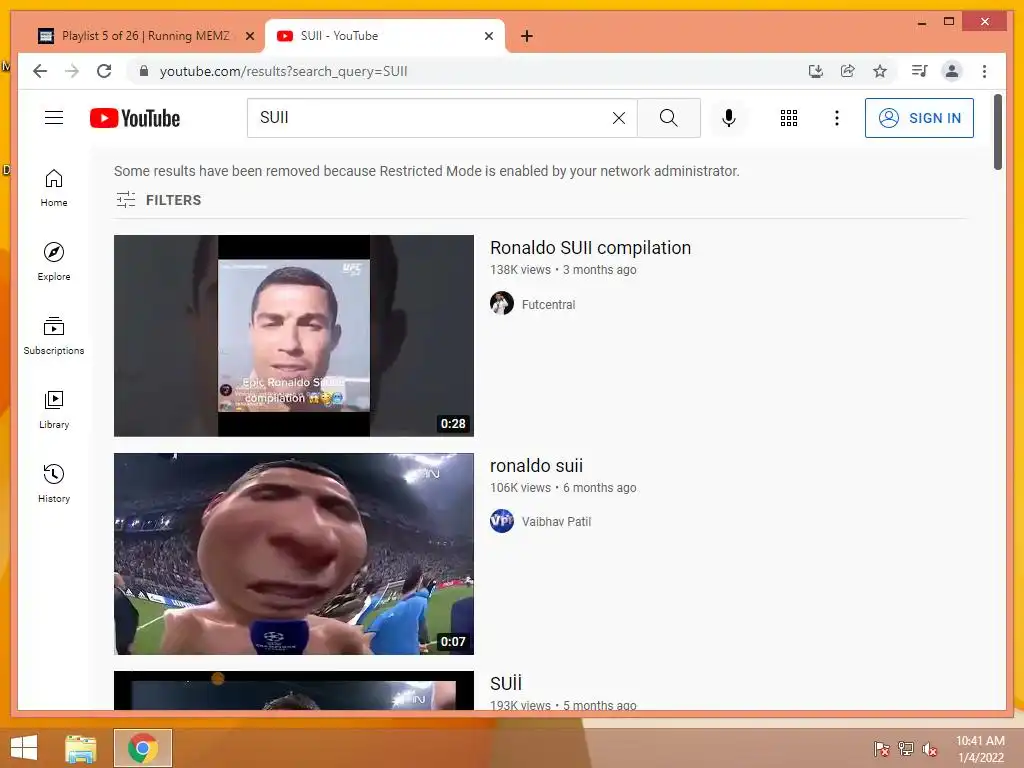Screen dimensions: 1024x768
Task: Open Explore in the YouTube sidebar
Action: tap(54, 262)
